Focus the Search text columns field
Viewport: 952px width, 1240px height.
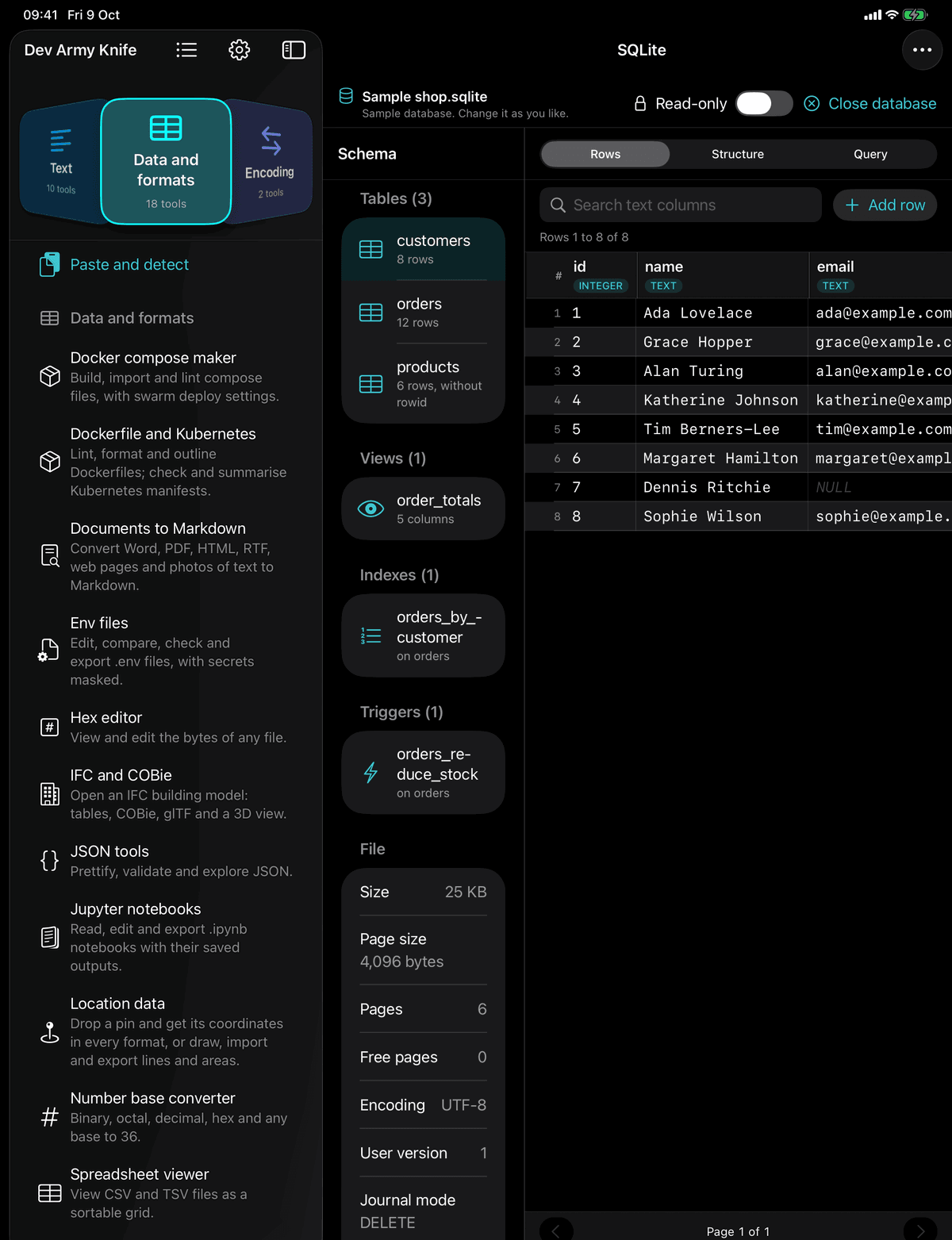point(681,205)
